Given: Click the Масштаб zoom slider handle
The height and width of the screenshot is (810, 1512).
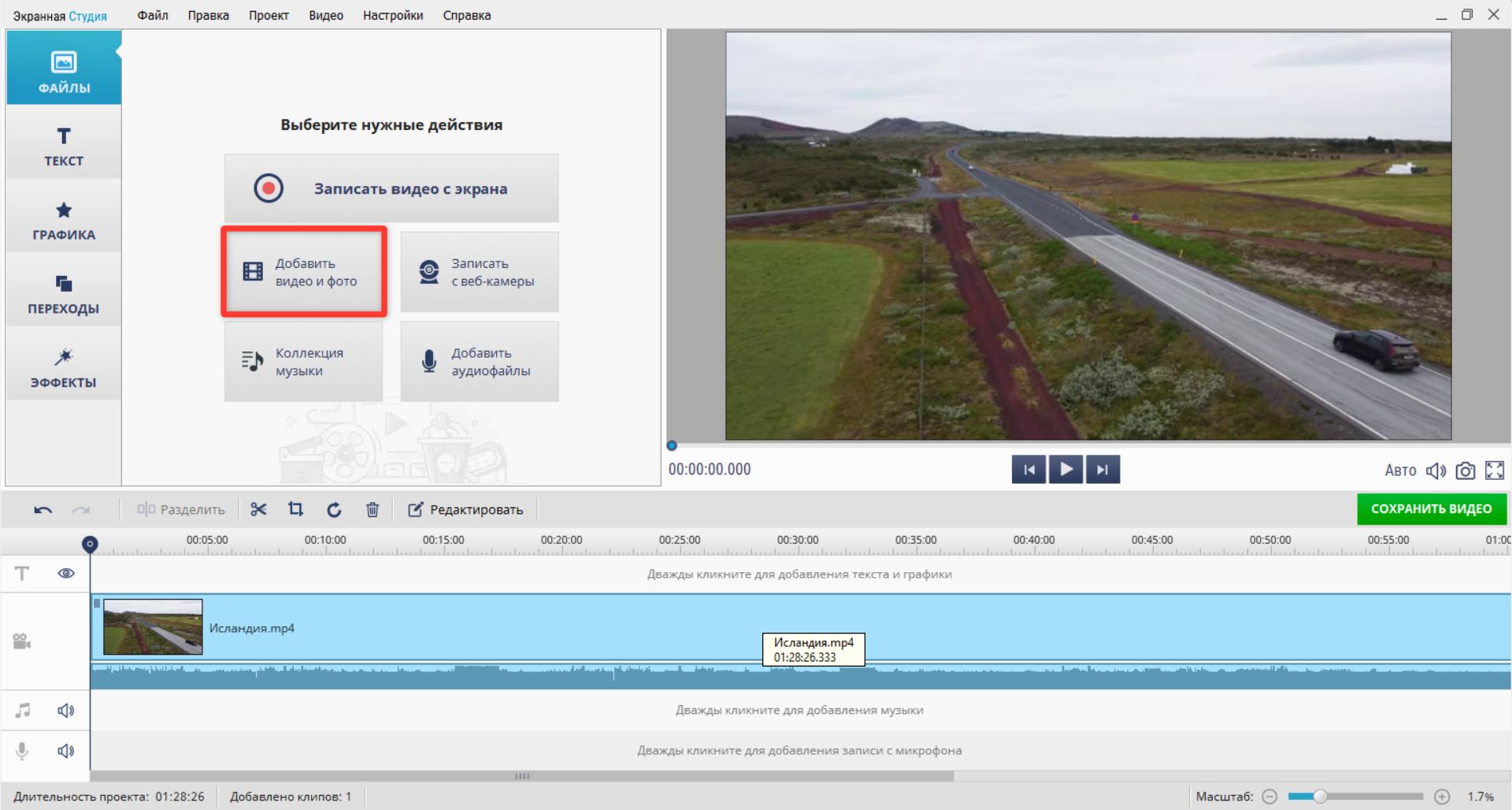Looking at the screenshot, I should tap(1320, 797).
